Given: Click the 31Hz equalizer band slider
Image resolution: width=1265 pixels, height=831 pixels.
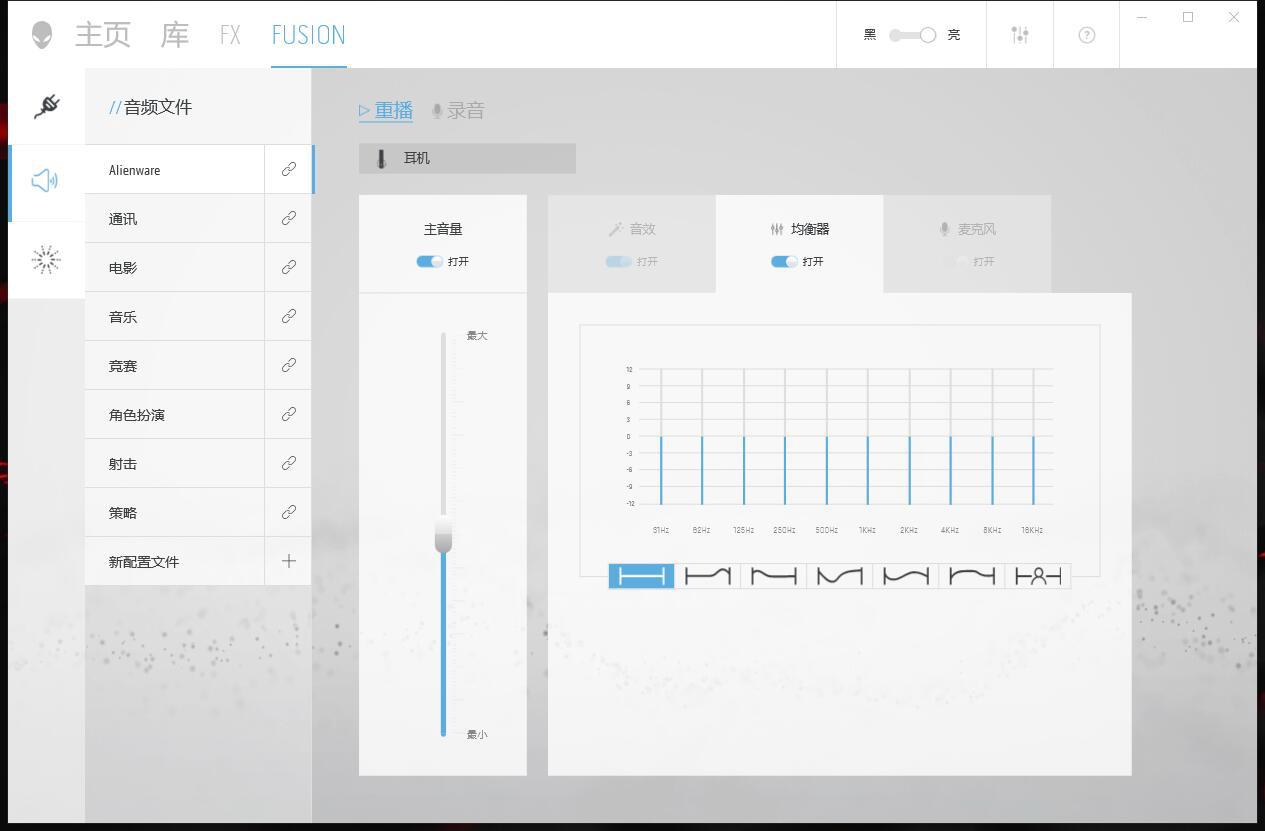Looking at the screenshot, I should point(661,437).
